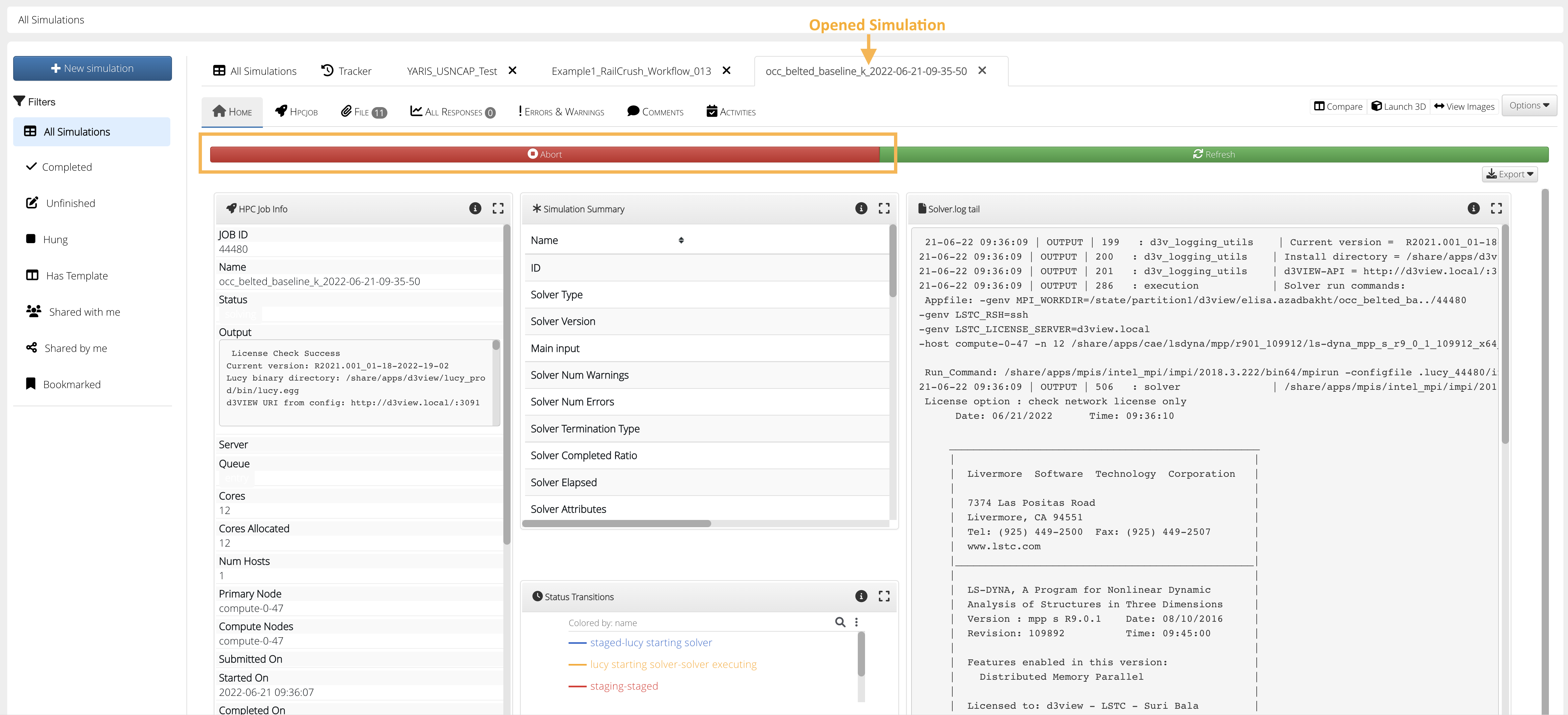Click the JOB ID value 44480
The width and height of the screenshot is (1568, 715).
pos(233,249)
